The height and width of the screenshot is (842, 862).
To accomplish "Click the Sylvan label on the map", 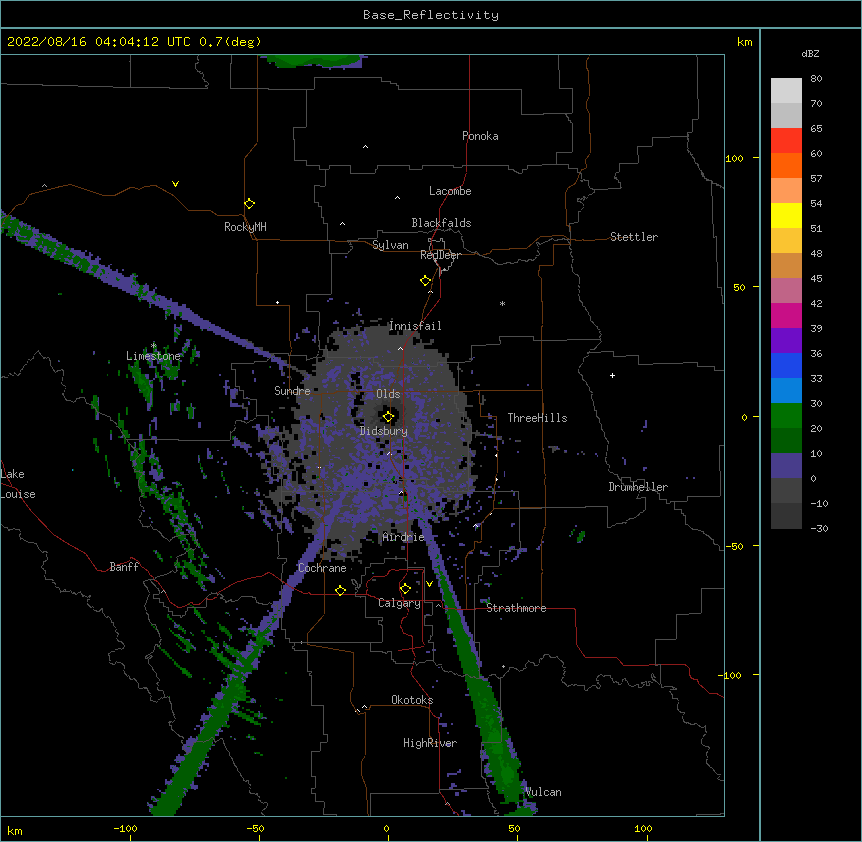I will coord(390,245).
